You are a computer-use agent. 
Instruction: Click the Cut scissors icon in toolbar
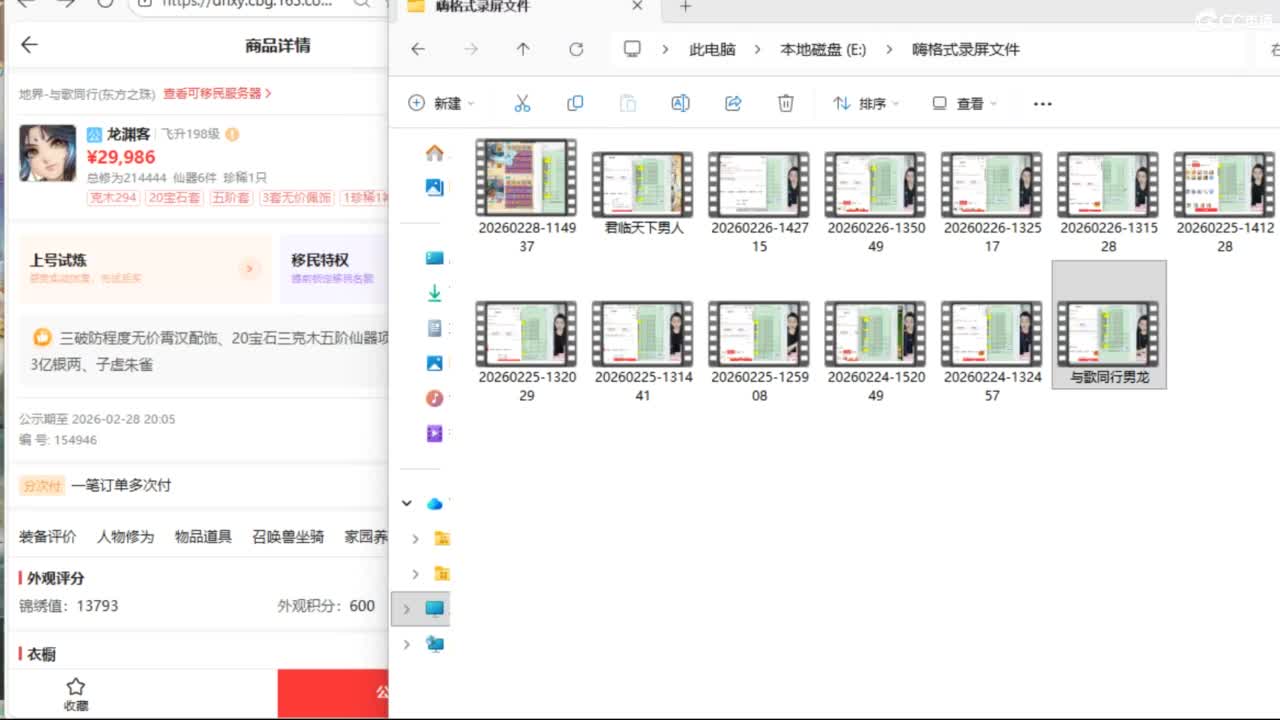click(x=522, y=104)
